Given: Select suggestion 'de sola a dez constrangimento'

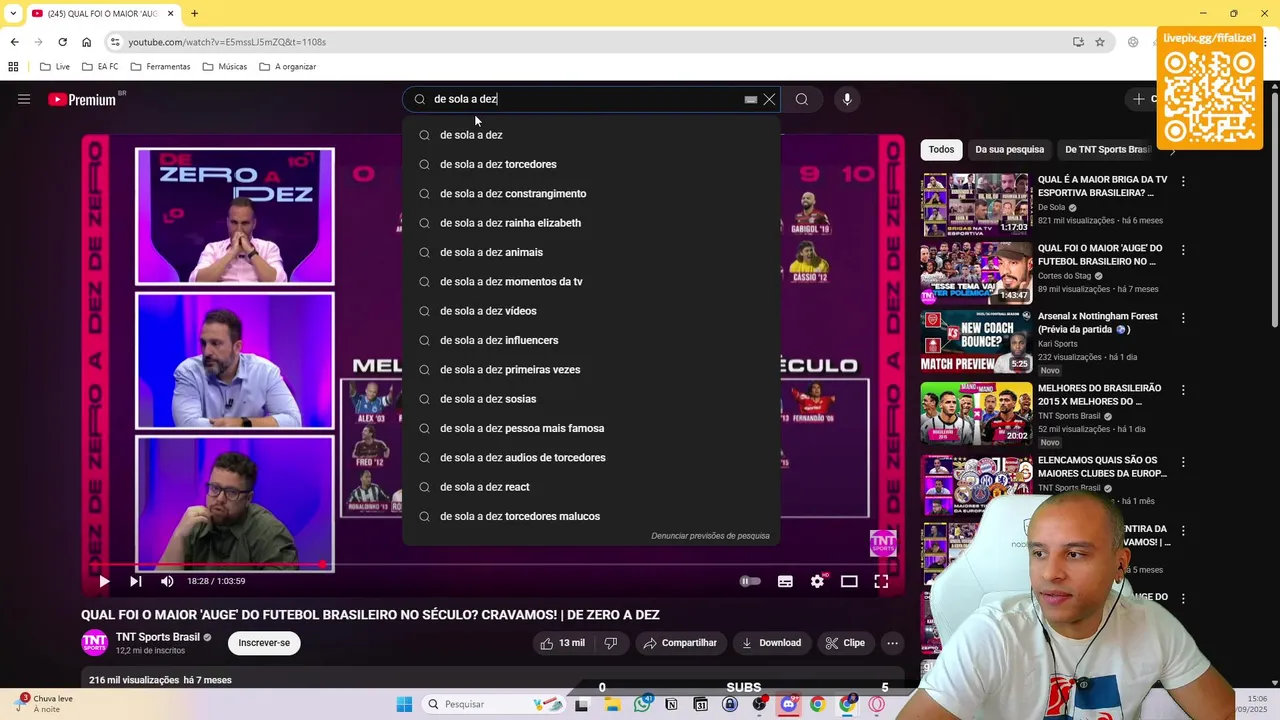Looking at the screenshot, I should pos(591,194).
